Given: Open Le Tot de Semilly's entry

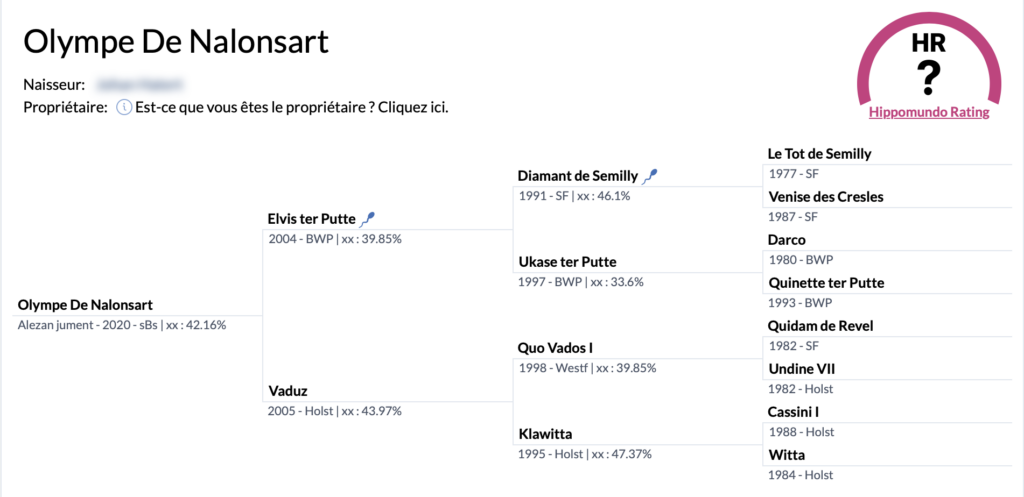Looking at the screenshot, I should [x=820, y=153].
